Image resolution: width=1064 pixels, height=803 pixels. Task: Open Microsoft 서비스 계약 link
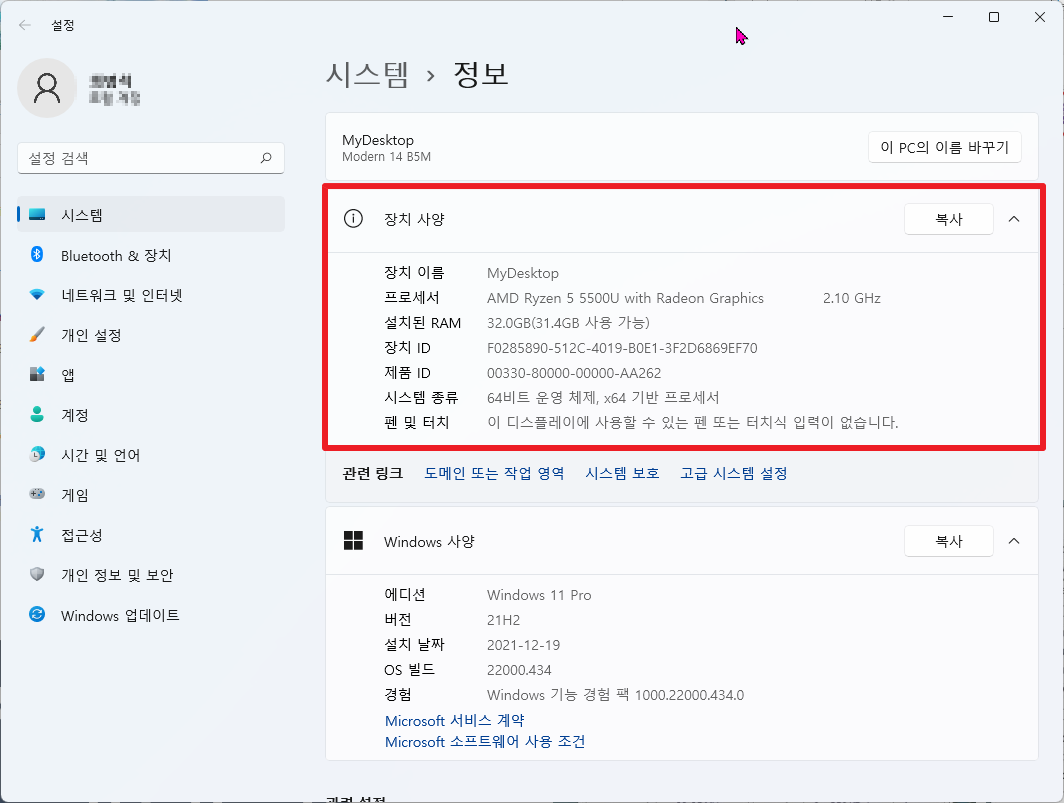[455, 720]
